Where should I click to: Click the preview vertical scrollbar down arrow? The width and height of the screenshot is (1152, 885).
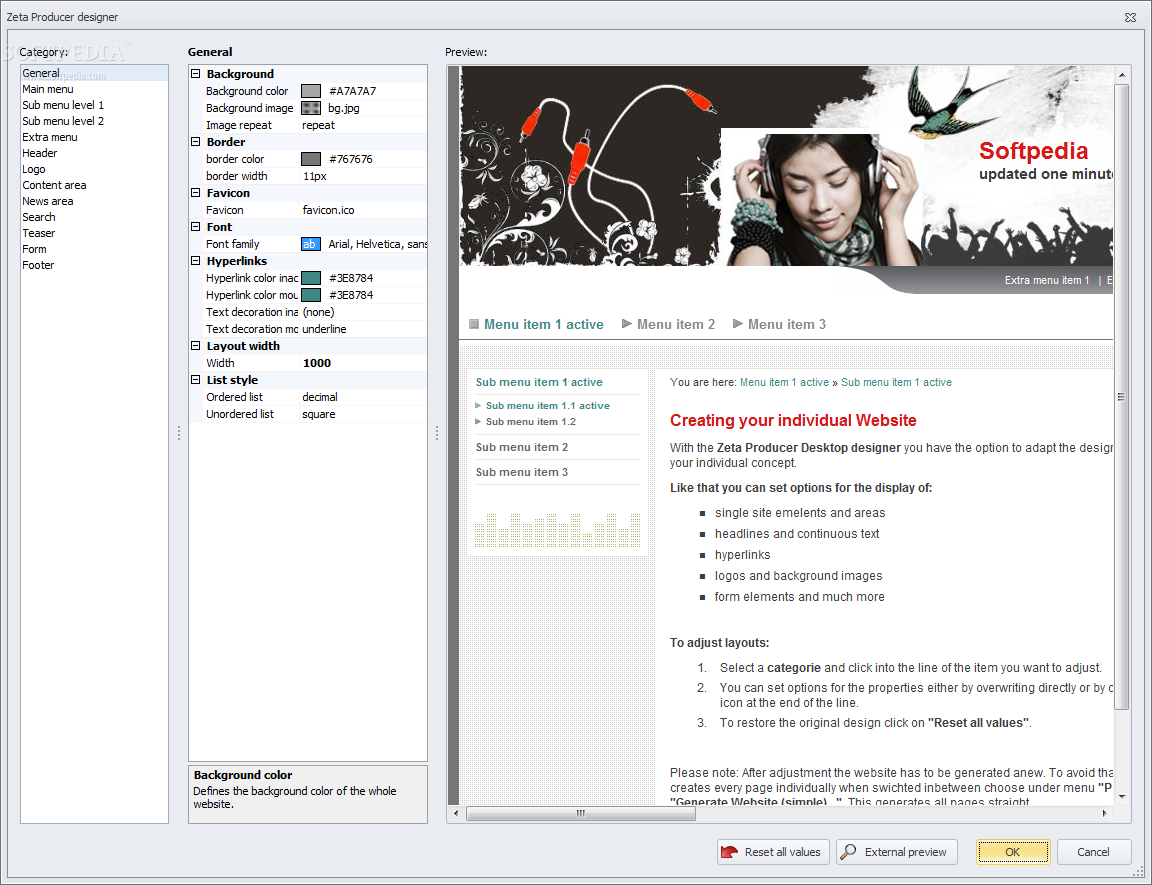click(x=1121, y=796)
